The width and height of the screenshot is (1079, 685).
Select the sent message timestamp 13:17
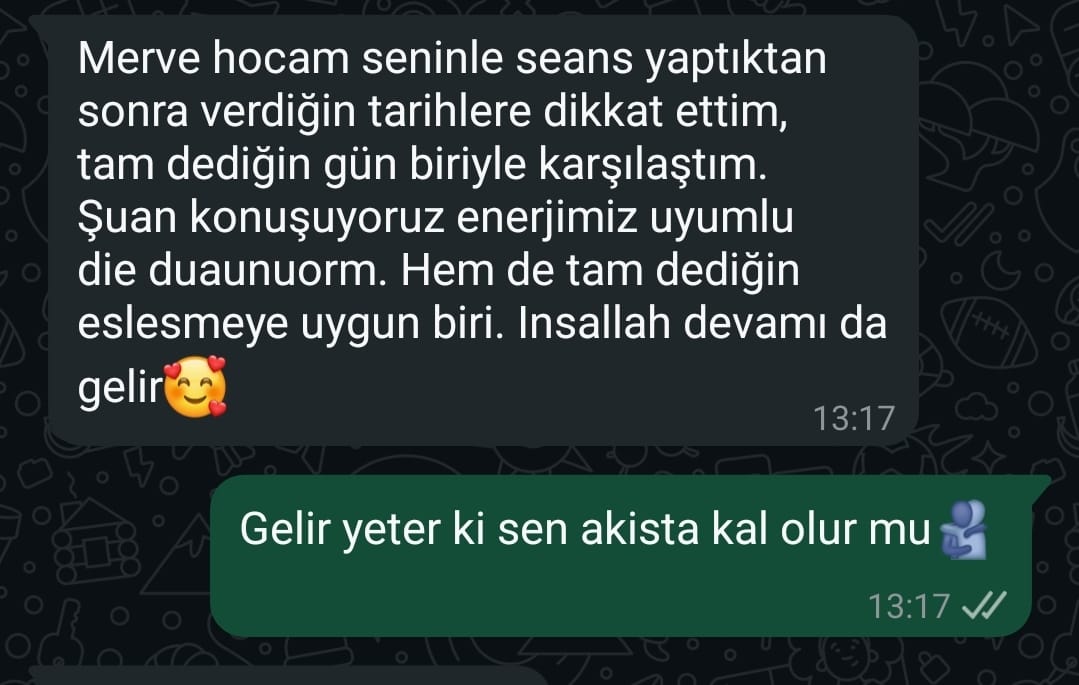(908, 607)
